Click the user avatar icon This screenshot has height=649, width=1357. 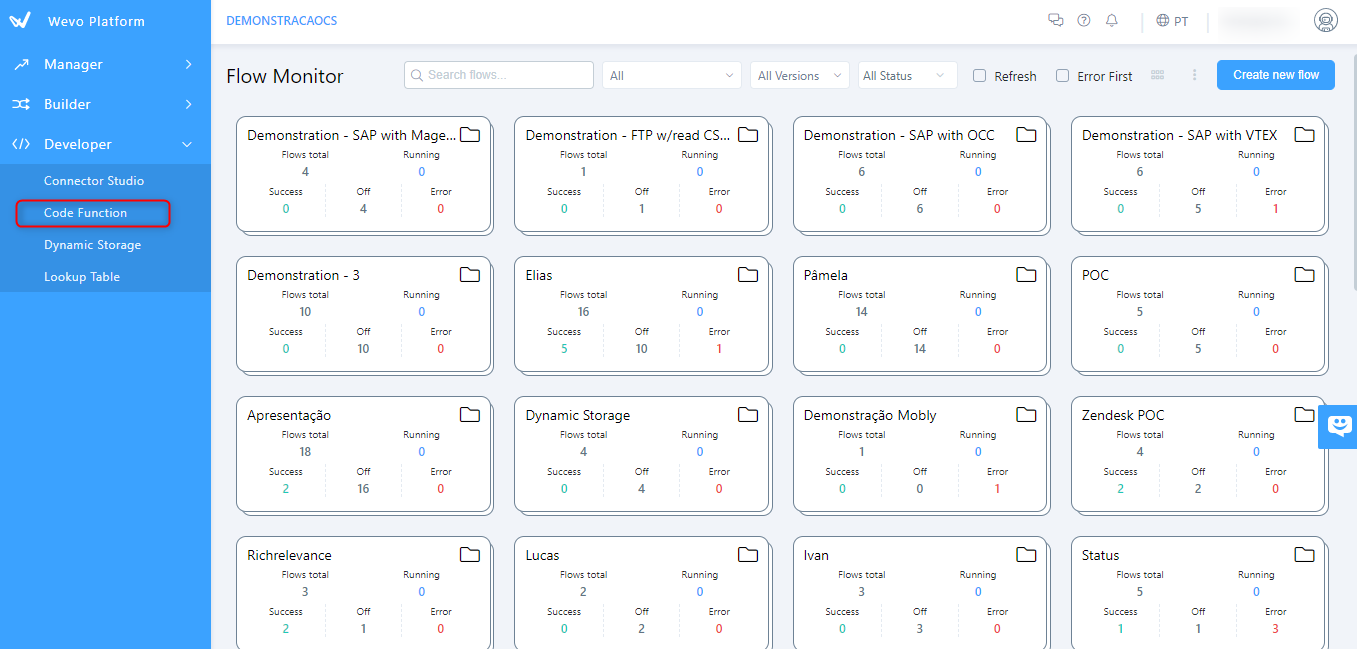1325,21
